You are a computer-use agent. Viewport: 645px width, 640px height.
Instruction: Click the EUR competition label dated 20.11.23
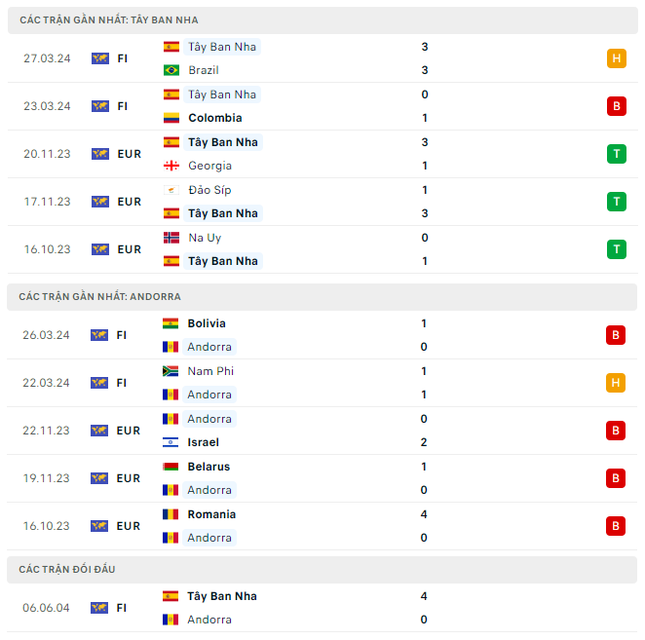[x=129, y=154]
